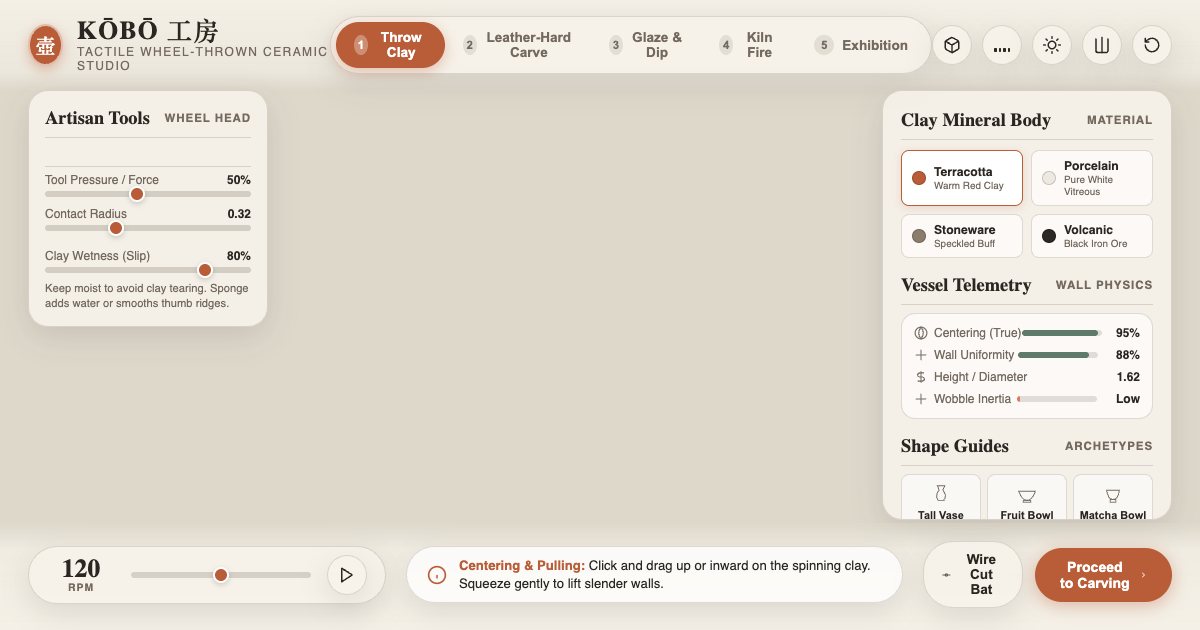Choose the Fruit Bowl shape guide

1027,498
